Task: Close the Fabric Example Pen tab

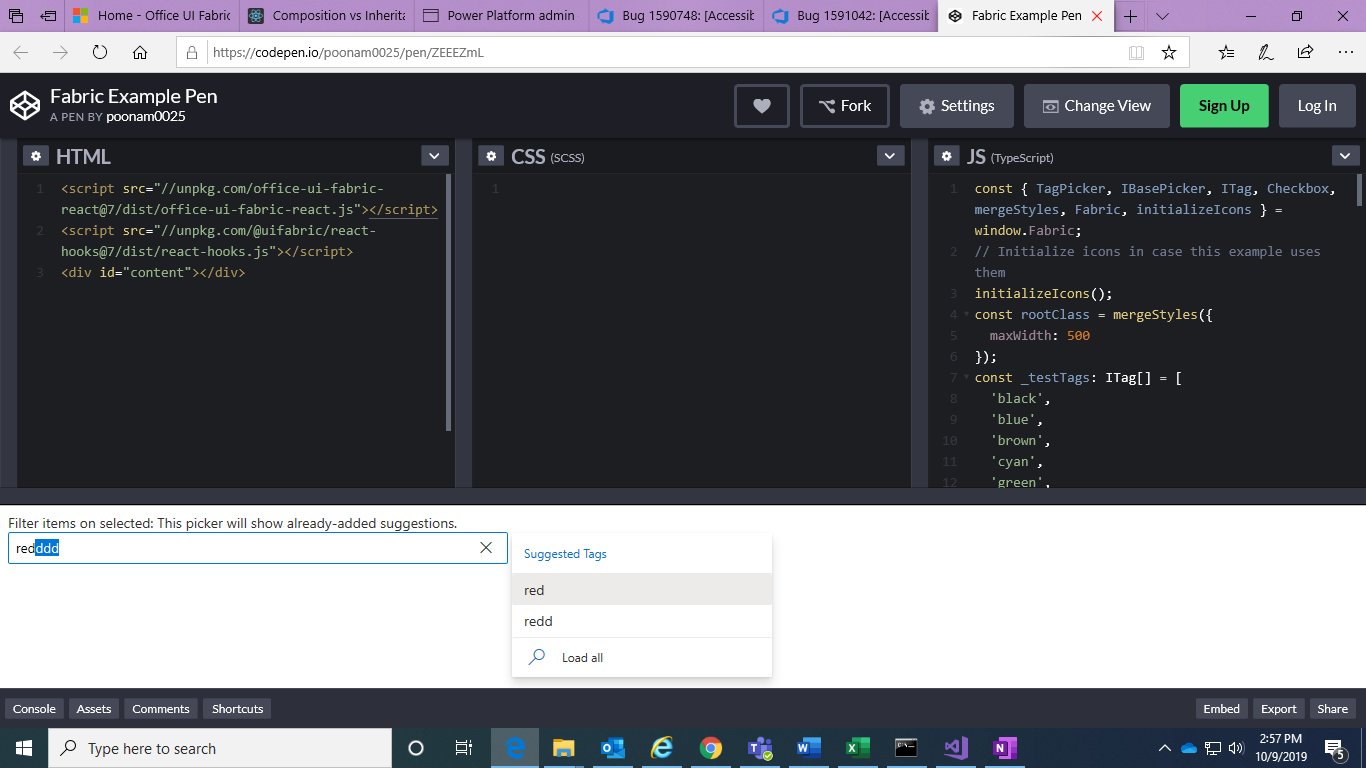Action: click(x=1098, y=16)
